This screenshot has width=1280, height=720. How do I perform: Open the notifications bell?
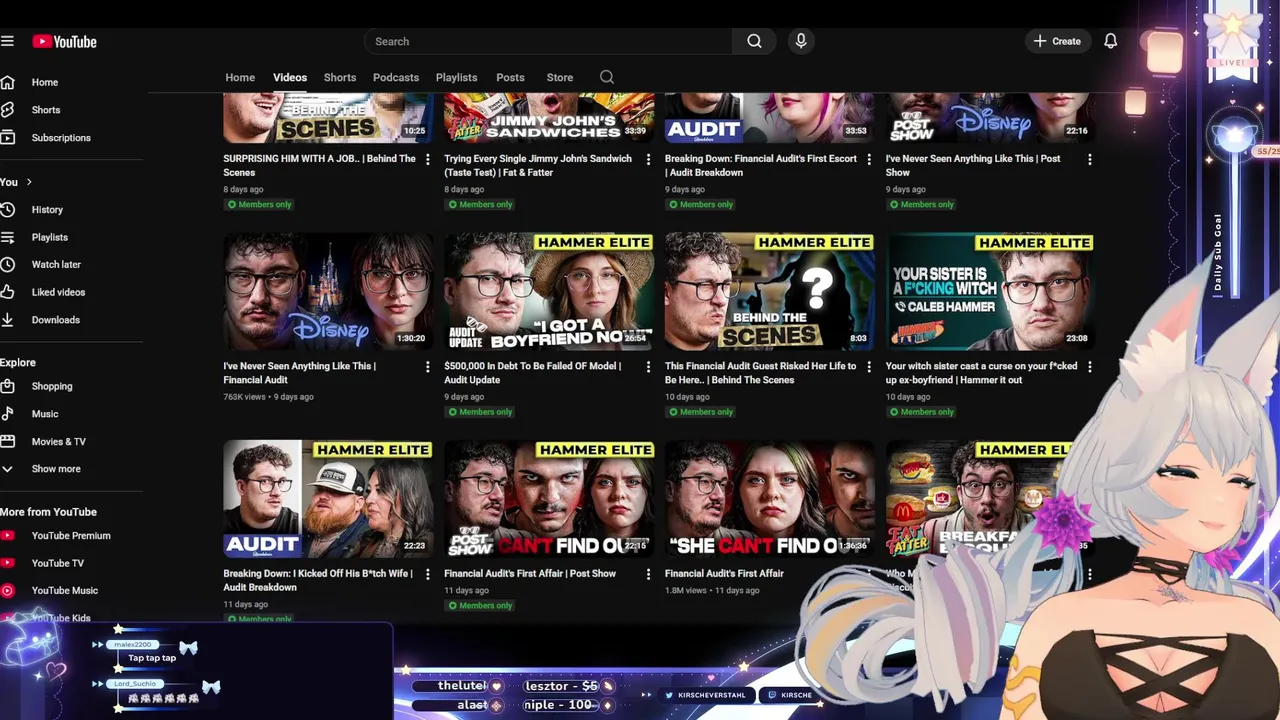click(x=1110, y=41)
